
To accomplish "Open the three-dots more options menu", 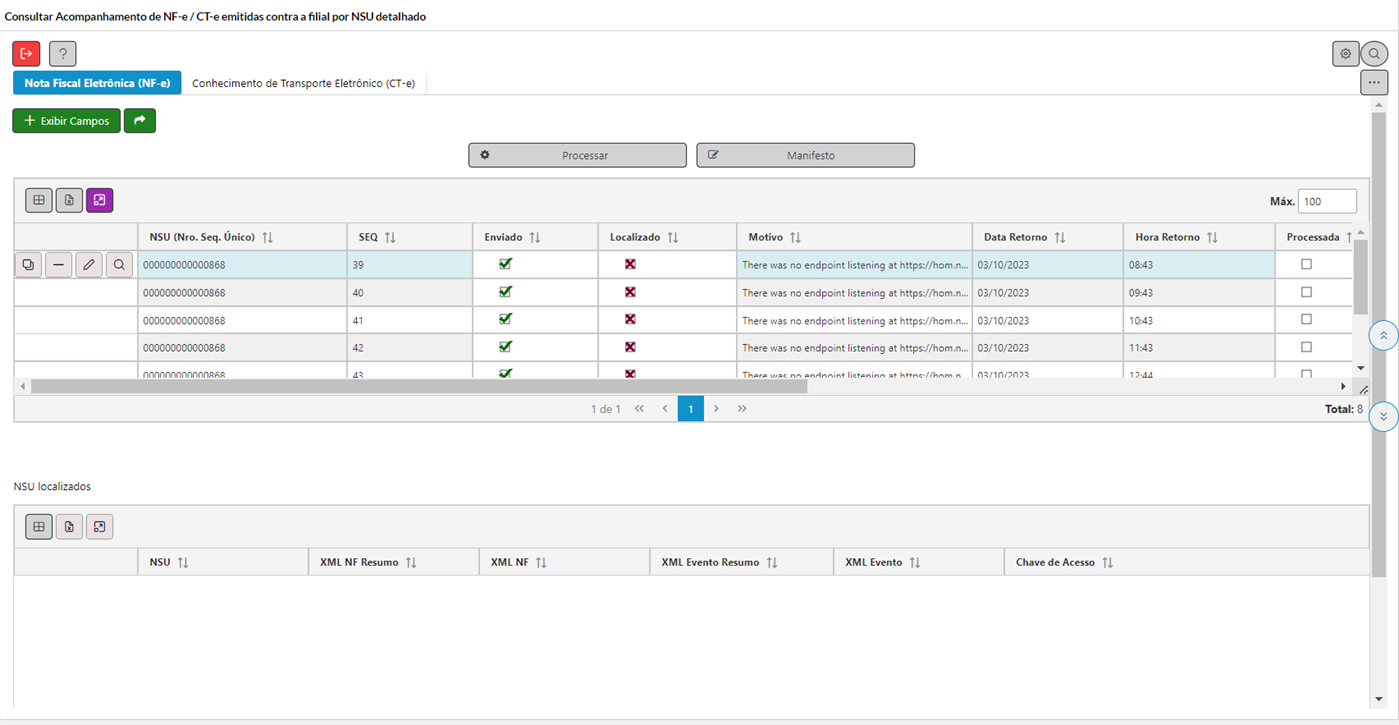I will [1374, 83].
